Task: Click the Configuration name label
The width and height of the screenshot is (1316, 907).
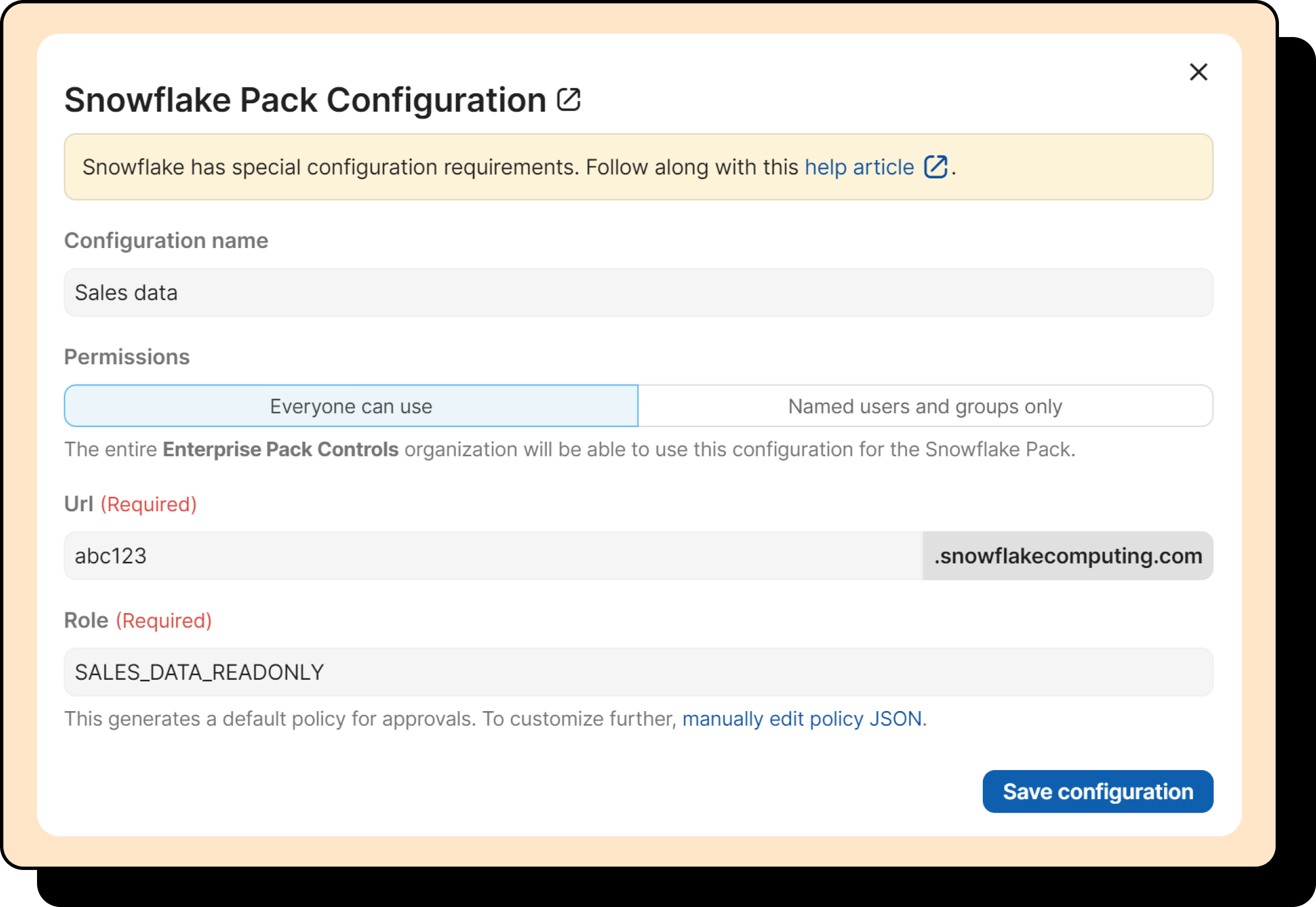Action: point(166,240)
